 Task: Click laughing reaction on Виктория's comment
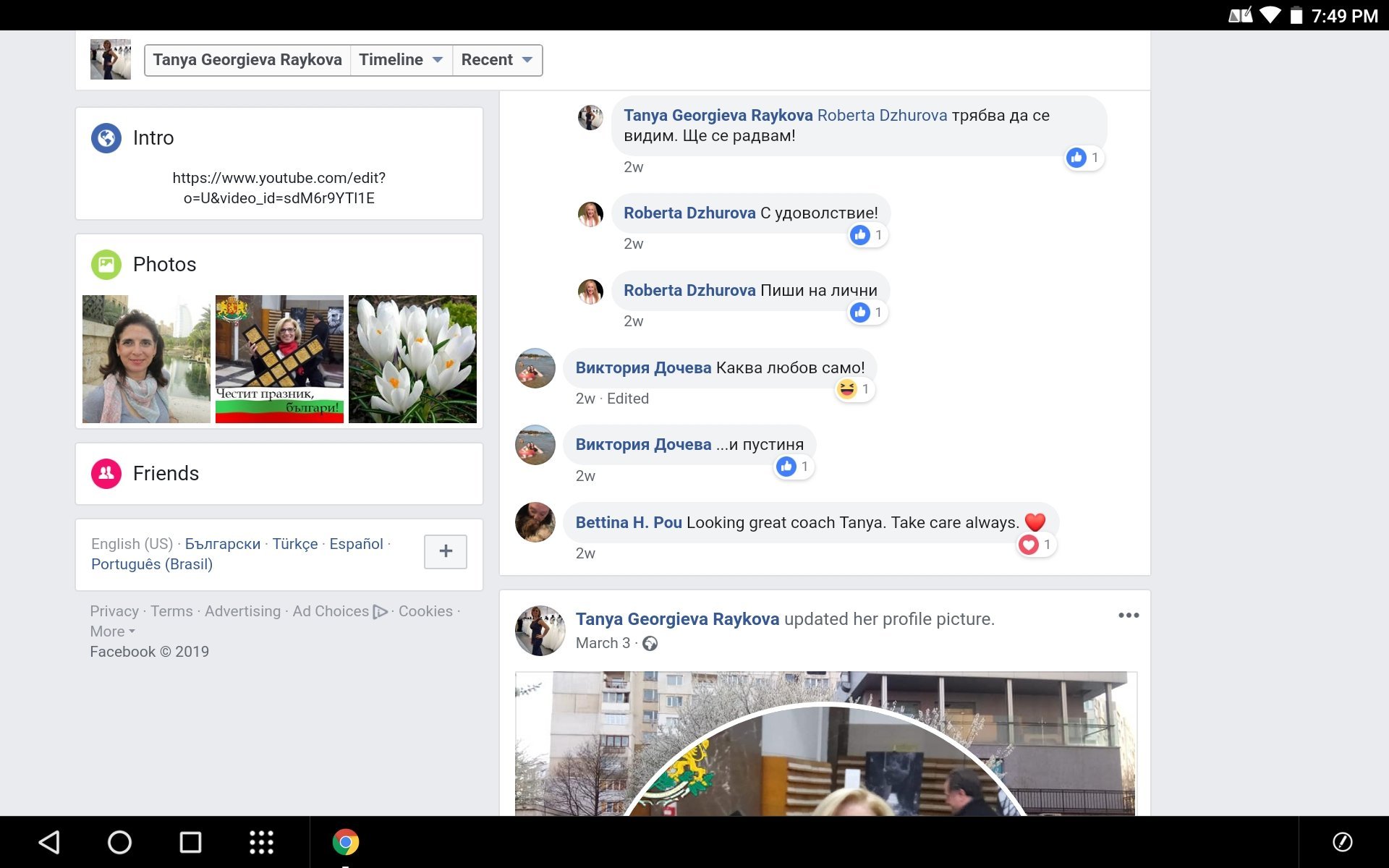point(847,389)
